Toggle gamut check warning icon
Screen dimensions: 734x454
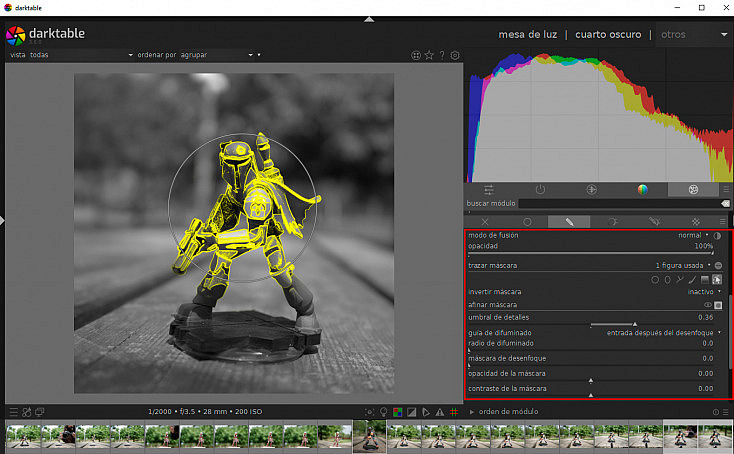click(x=440, y=412)
